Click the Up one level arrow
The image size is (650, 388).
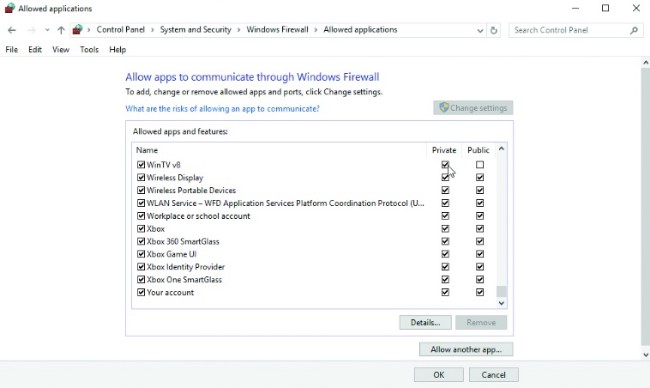click(61, 30)
